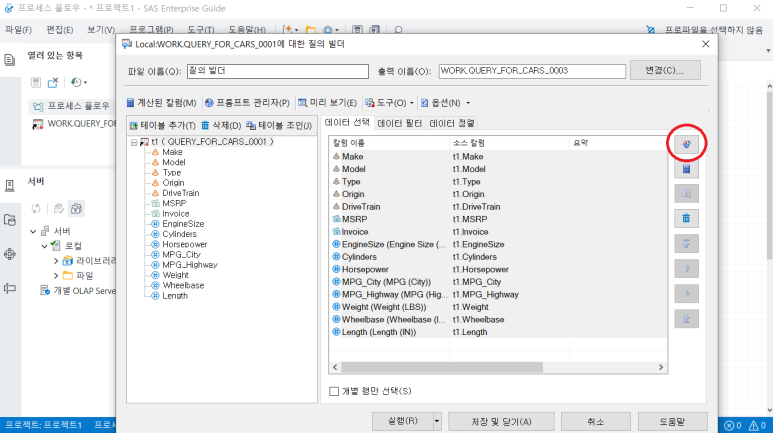
Task: Open 도구(O) dropdown in query builder
Action: [x=389, y=103]
